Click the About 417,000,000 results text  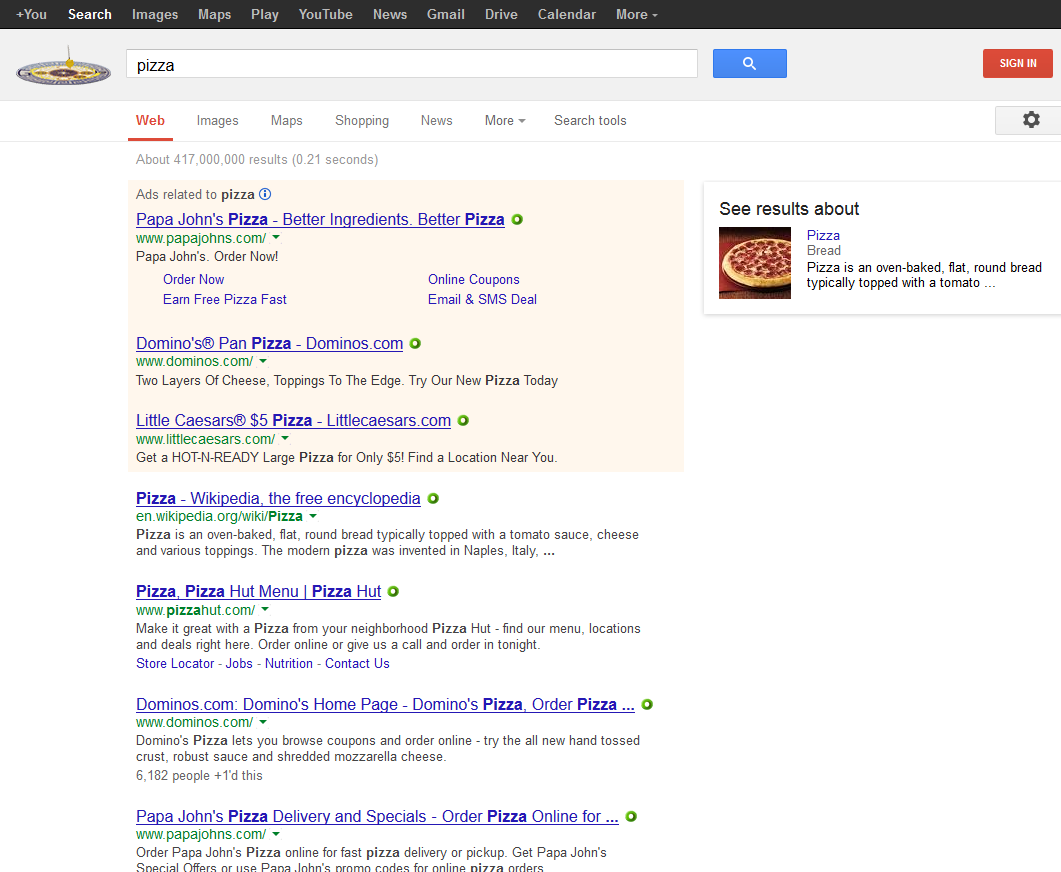click(257, 160)
